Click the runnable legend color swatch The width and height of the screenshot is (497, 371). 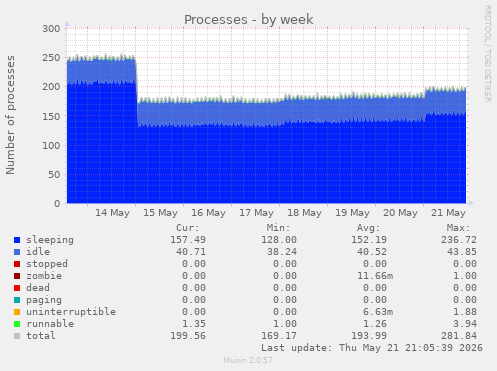pyautogui.click(x=17, y=324)
